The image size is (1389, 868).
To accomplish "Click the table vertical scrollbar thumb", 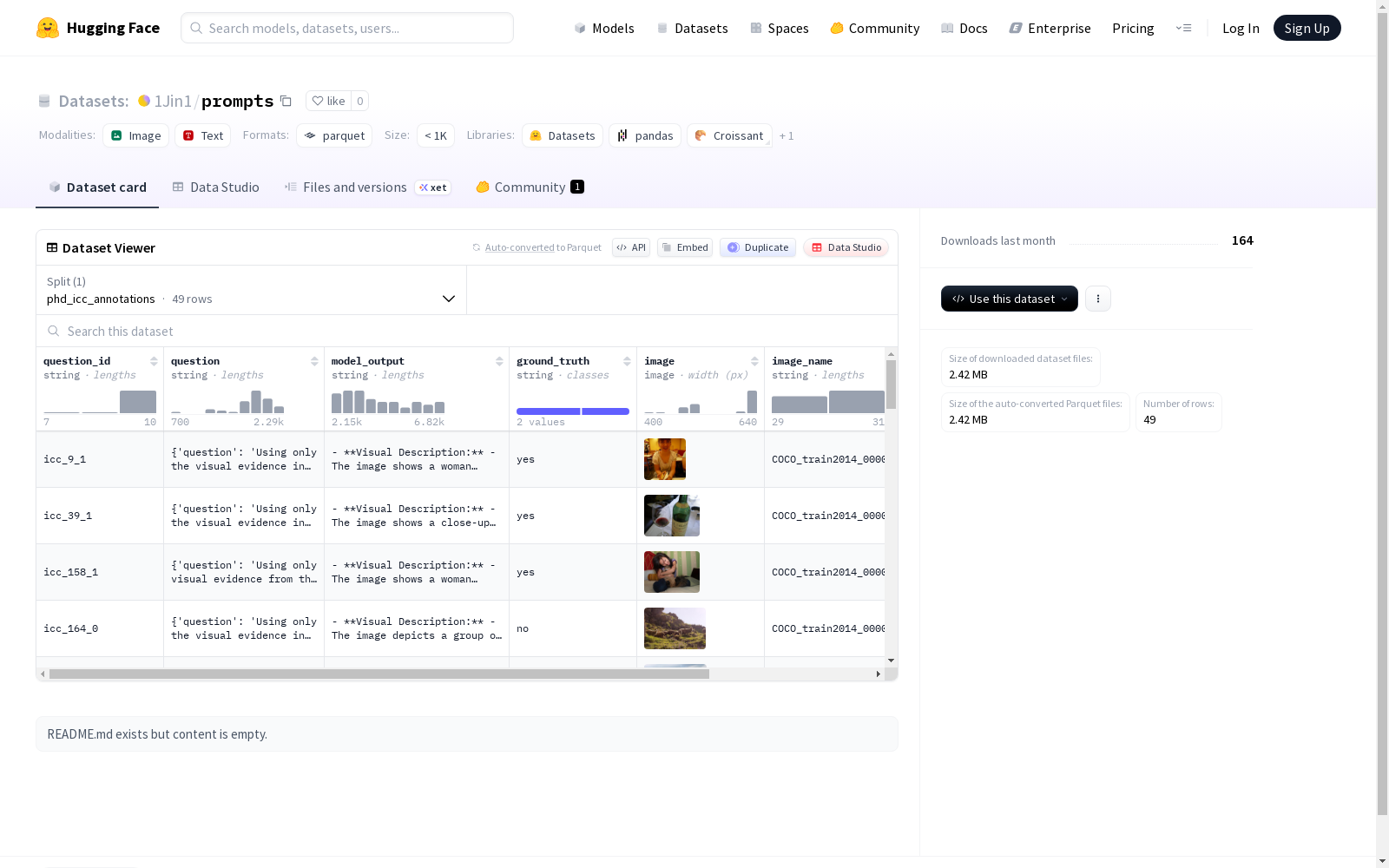I will (x=891, y=385).
